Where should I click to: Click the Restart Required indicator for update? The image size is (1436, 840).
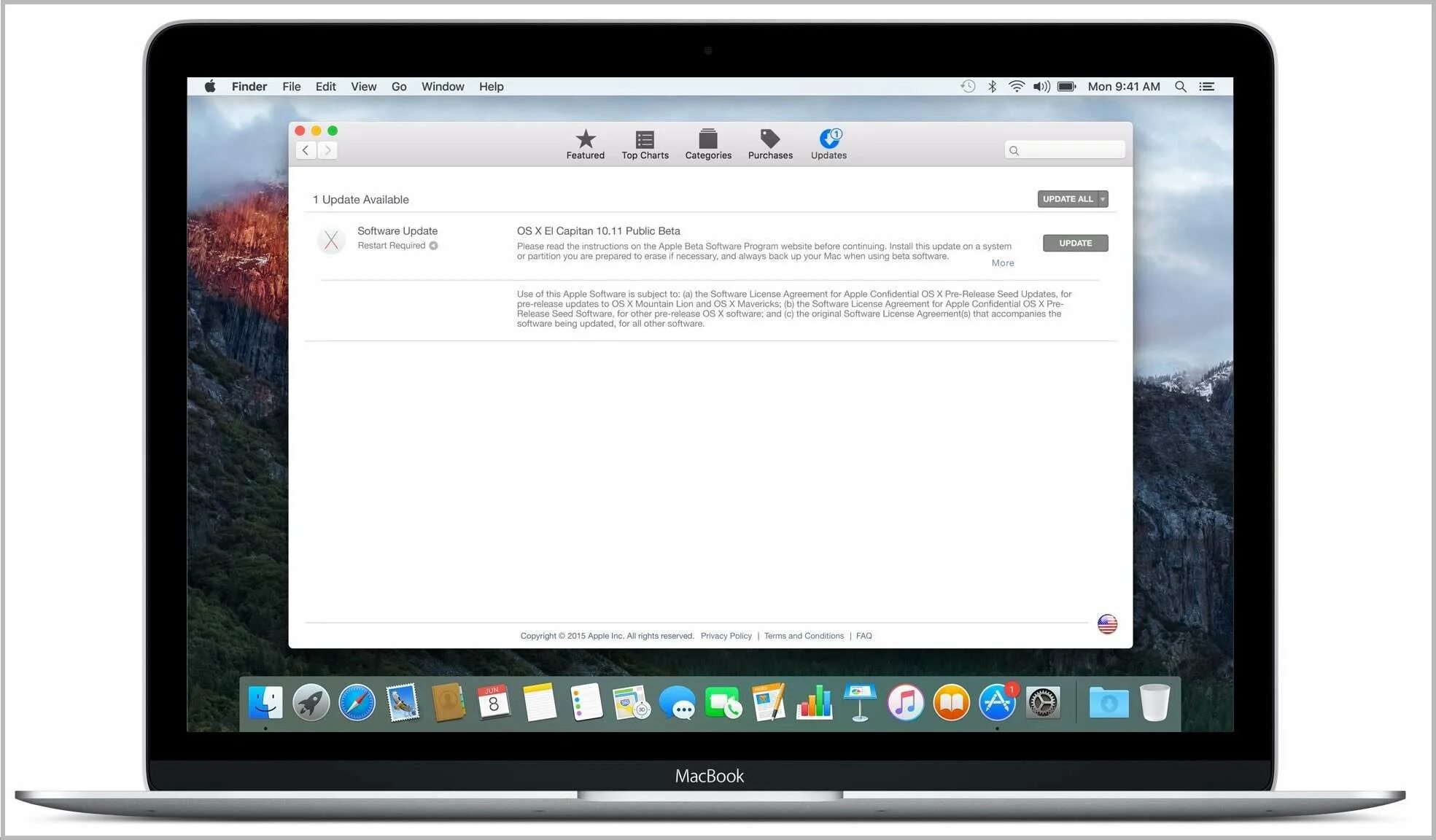click(395, 245)
